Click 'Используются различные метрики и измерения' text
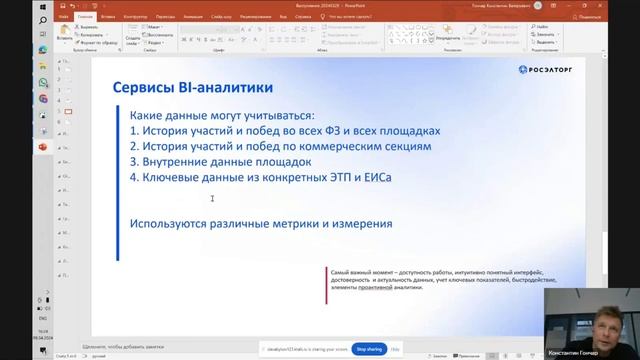Screen dimensions: 640x360 click(x=261, y=224)
